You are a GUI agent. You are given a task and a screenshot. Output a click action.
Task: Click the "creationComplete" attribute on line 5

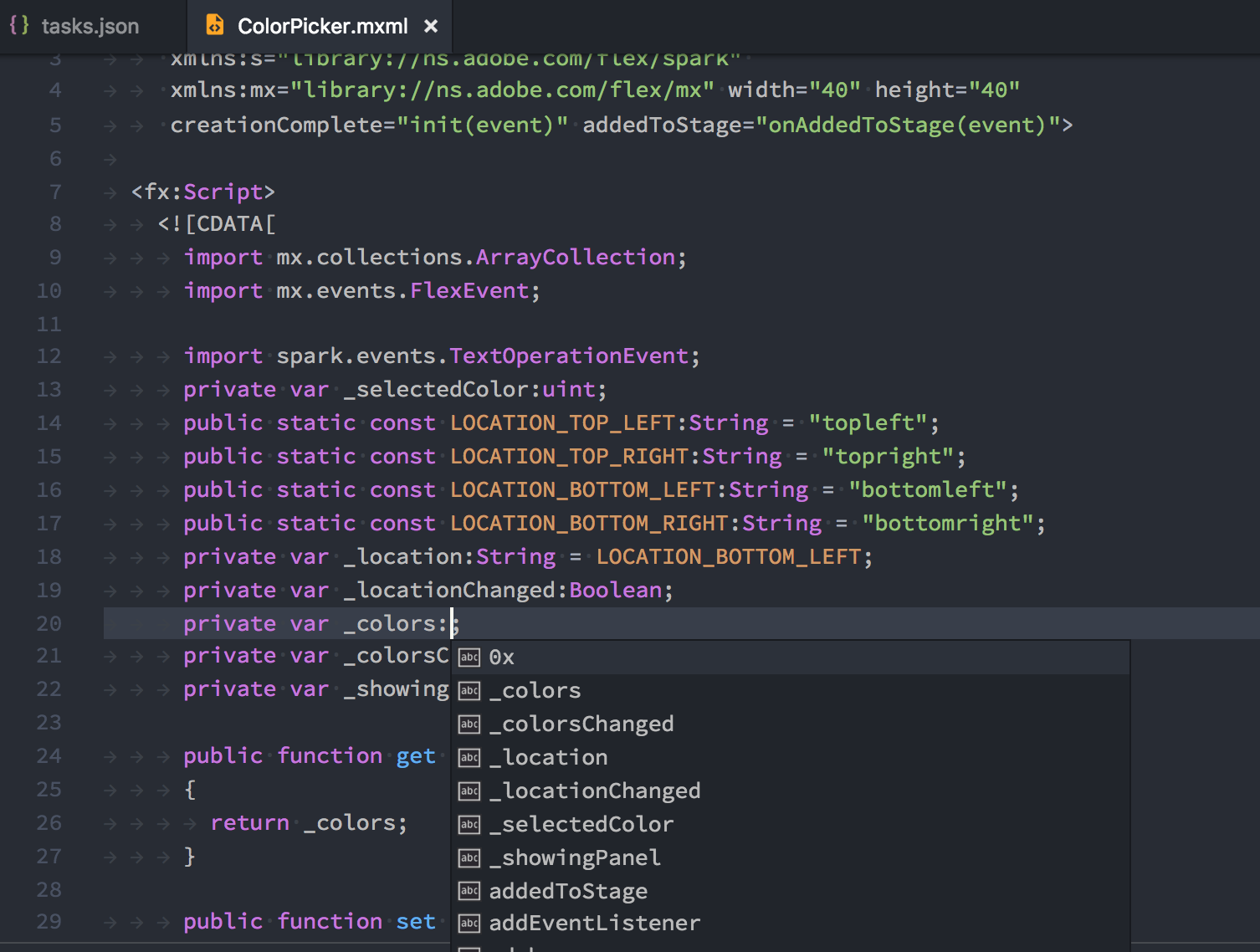click(277, 125)
